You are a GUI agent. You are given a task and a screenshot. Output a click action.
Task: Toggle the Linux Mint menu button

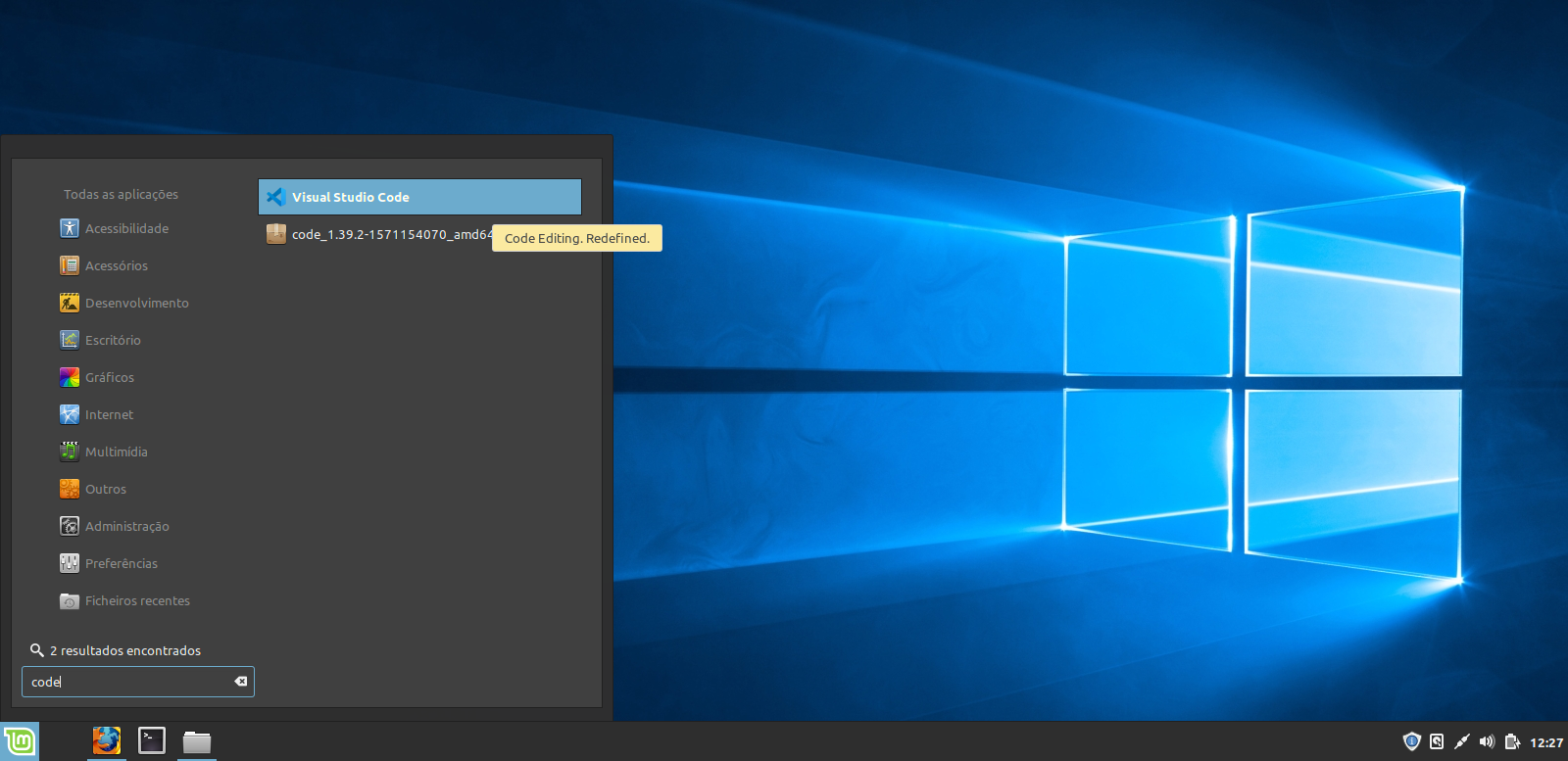coord(20,741)
